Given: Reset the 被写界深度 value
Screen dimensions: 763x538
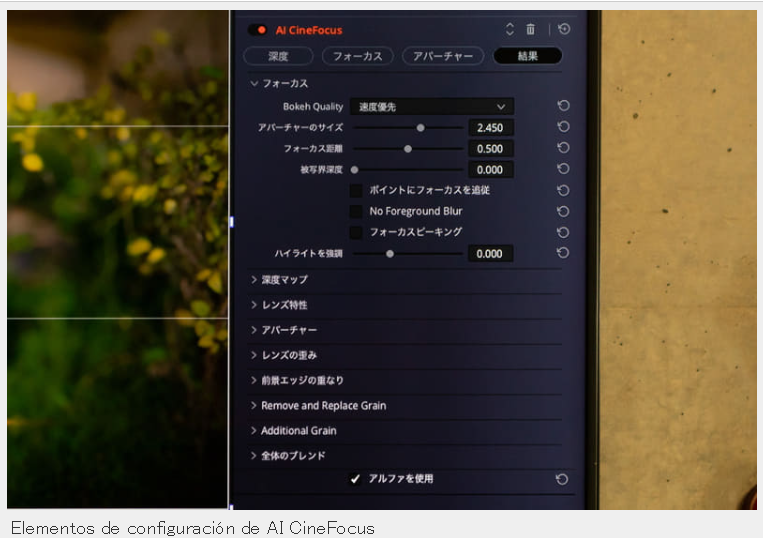Looking at the screenshot, I should [x=563, y=169].
